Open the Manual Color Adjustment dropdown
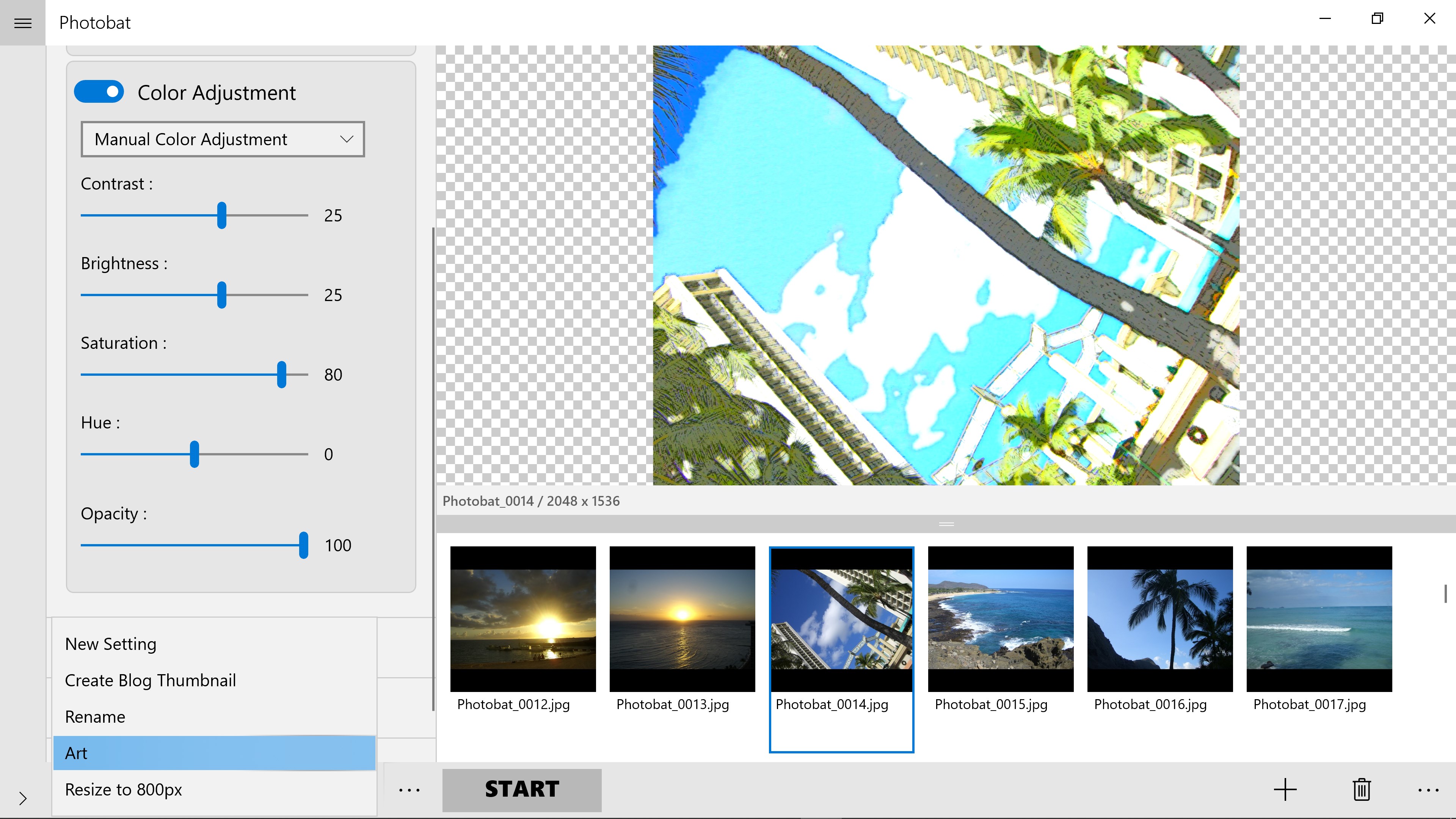 pyautogui.click(x=223, y=139)
